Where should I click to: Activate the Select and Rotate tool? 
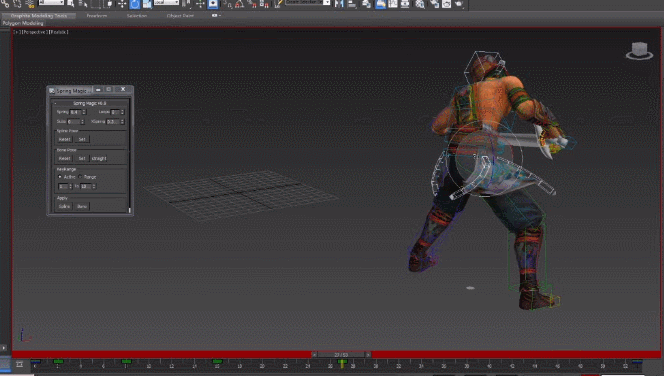[x=135, y=4]
